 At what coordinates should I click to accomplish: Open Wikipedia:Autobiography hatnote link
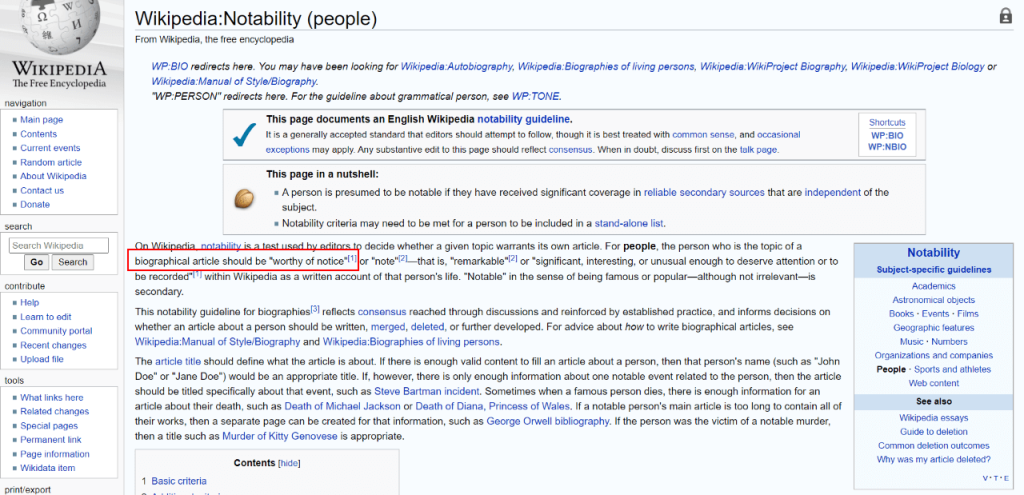[457, 67]
